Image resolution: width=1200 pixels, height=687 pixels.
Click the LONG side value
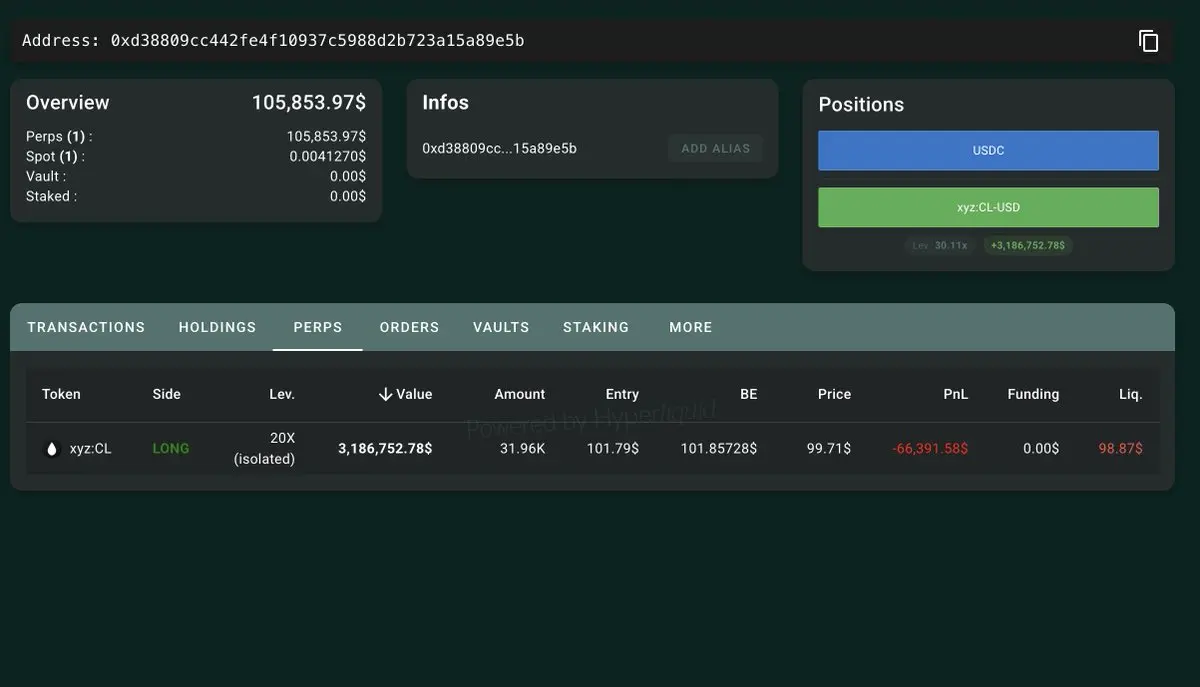pyautogui.click(x=170, y=449)
